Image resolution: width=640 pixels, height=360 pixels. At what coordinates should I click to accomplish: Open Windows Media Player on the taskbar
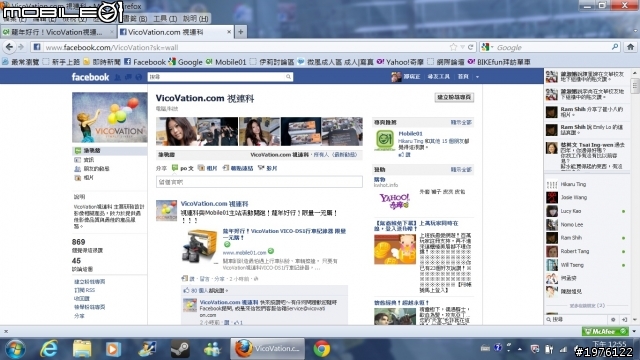(x=113, y=349)
